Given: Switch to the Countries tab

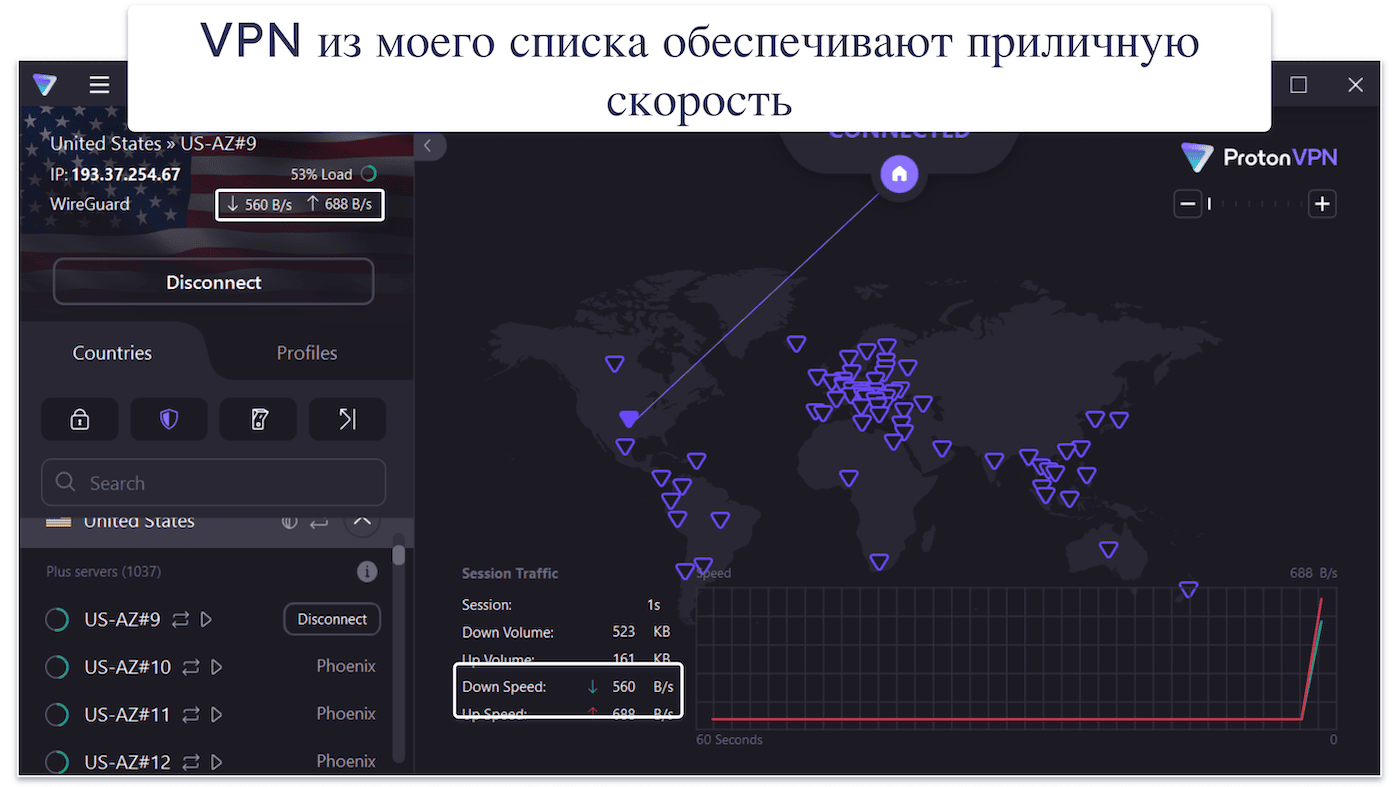Looking at the screenshot, I should pyautogui.click(x=112, y=353).
